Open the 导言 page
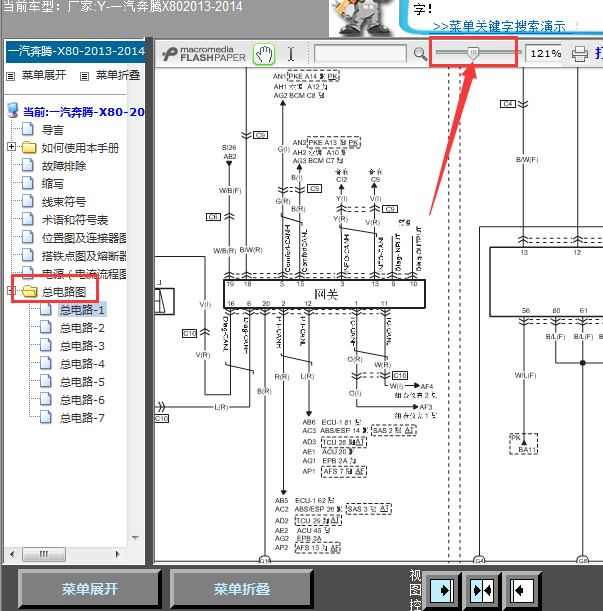Image resolution: width=603 pixels, height=611 pixels. pos(53,130)
